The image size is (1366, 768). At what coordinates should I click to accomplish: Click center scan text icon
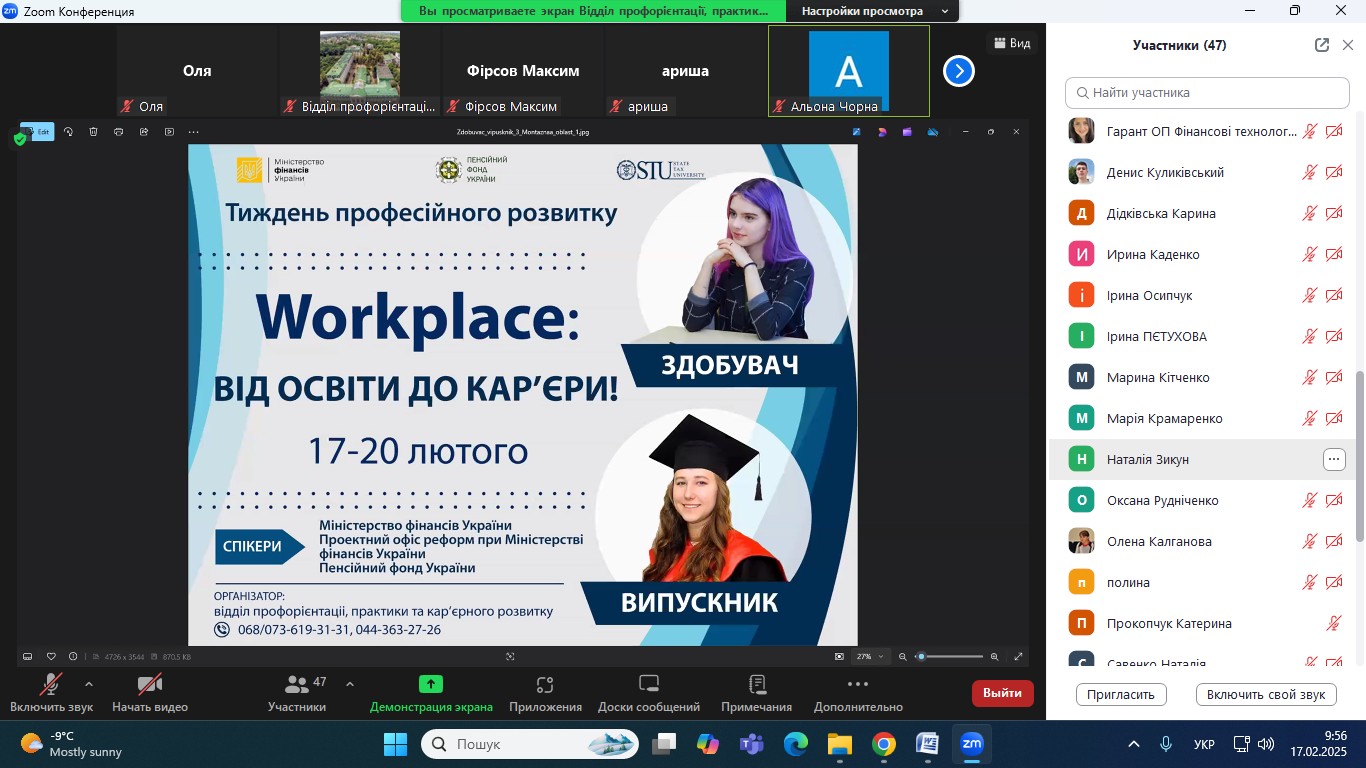[510, 657]
